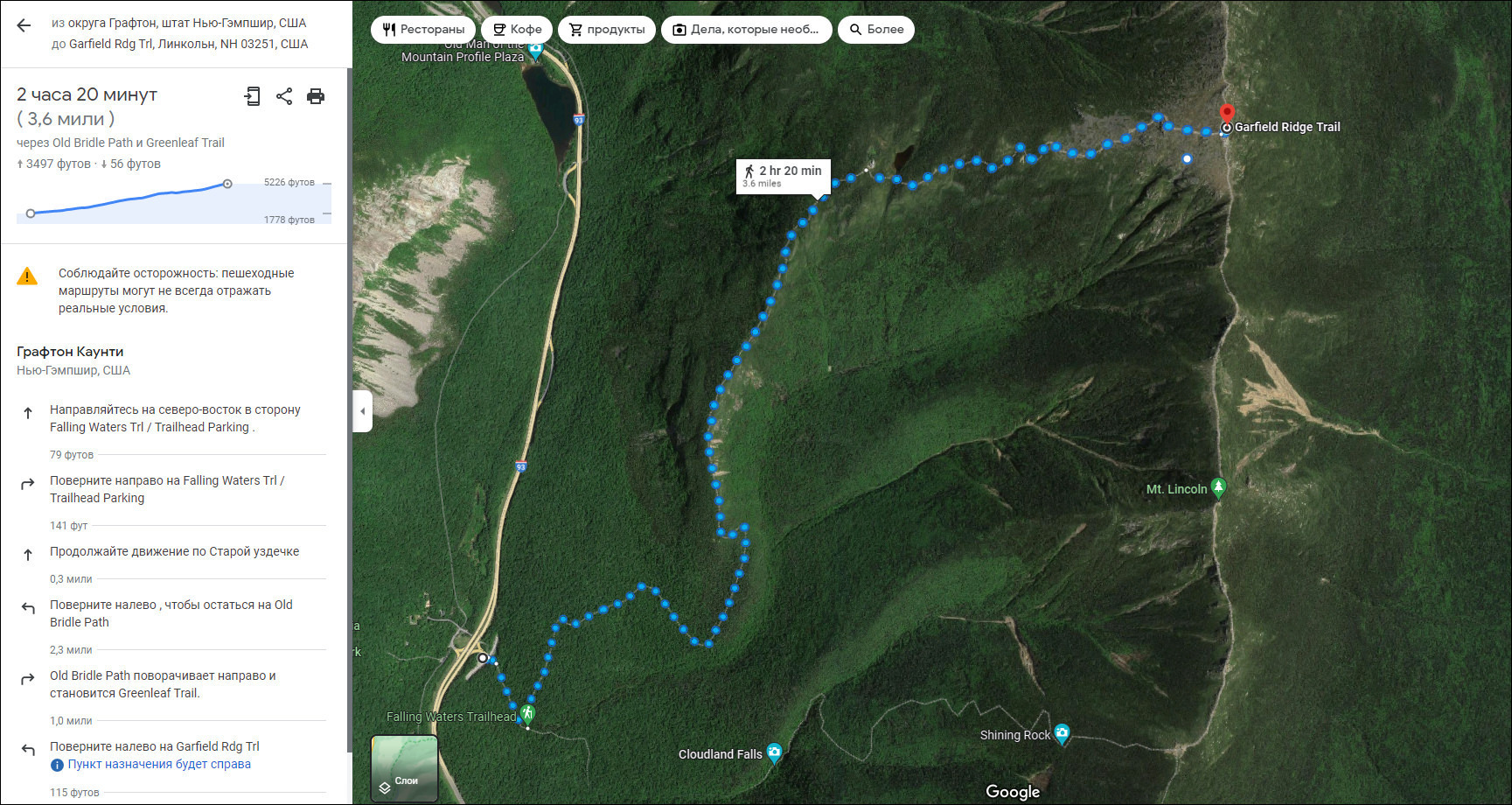Screen dimensions: 1512x805
Task: Click the back arrow in directions panel
Action: coord(24,25)
